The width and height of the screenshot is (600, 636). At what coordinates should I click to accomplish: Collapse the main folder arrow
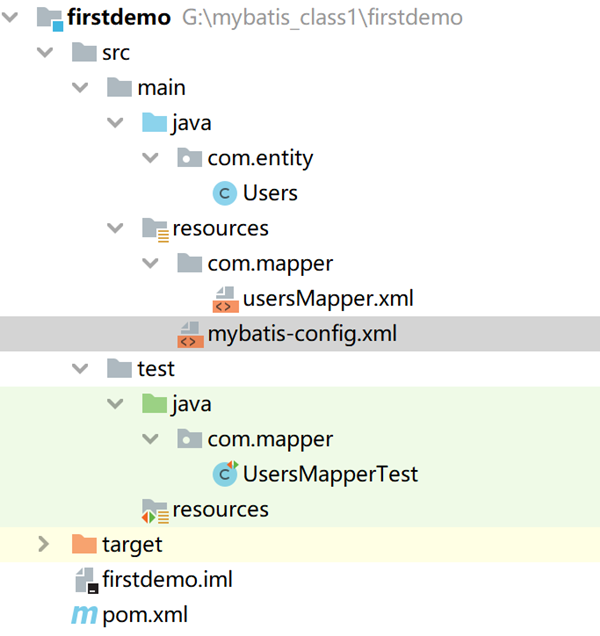(x=79, y=88)
